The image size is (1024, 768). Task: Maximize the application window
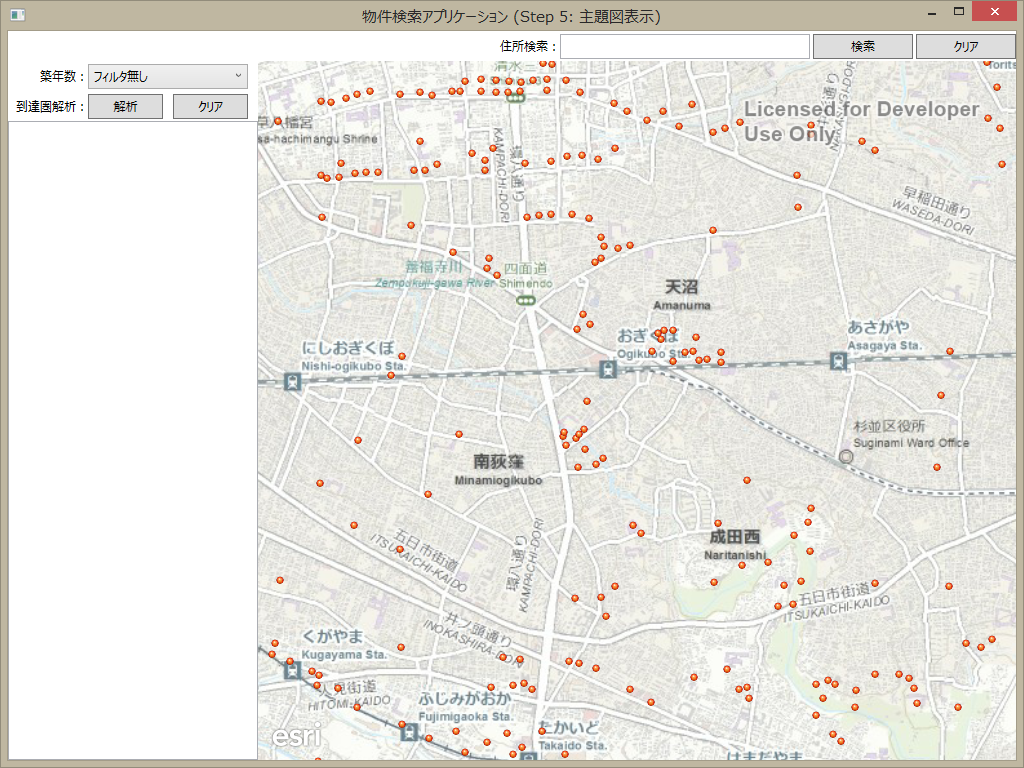click(959, 12)
